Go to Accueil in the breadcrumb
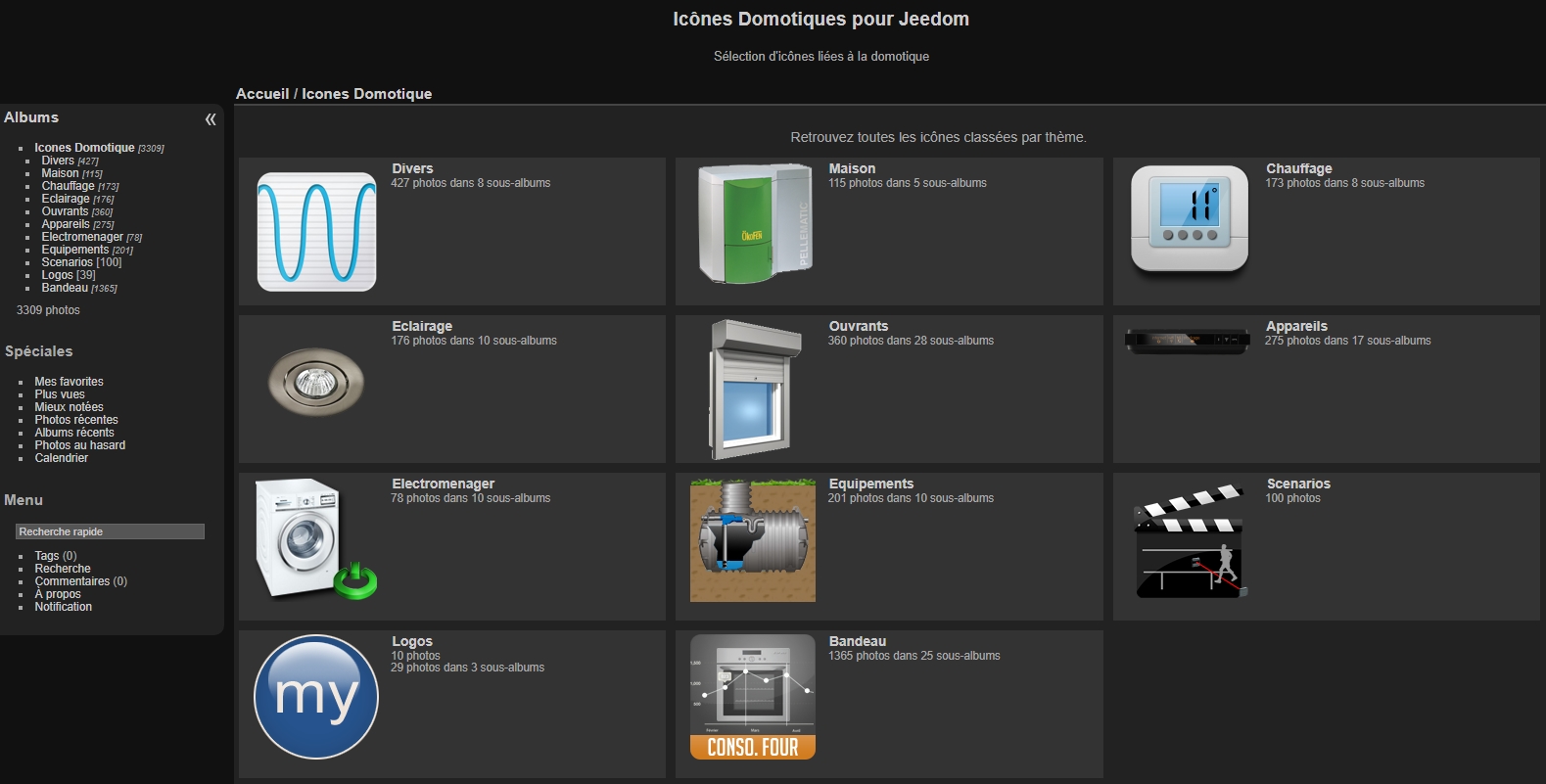Image resolution: width=1546 pixels, height=784 pixels. pos(262,94)
